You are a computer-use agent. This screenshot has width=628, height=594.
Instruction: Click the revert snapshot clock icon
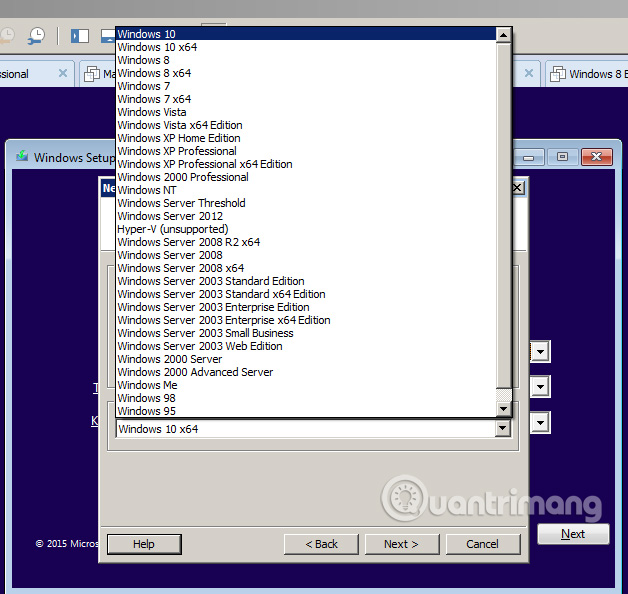point(7,36)
